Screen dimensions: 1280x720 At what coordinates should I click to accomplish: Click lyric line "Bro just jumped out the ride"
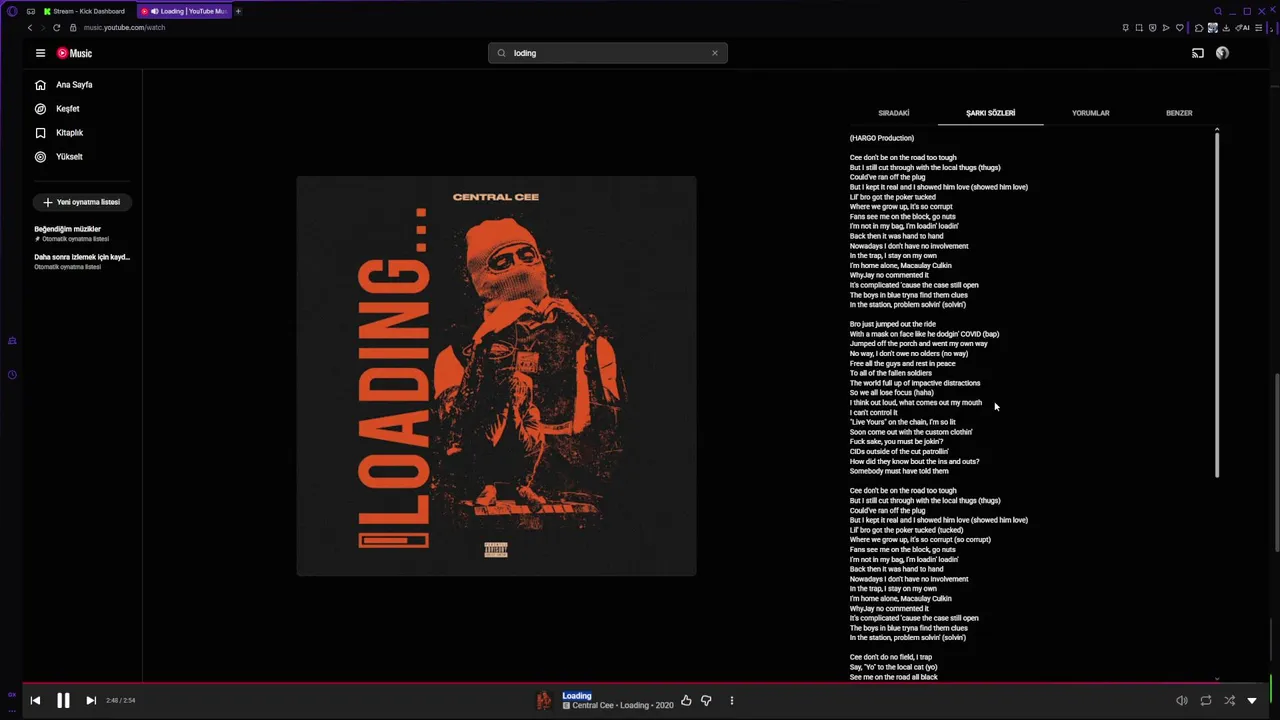click(x=893, y=324)
